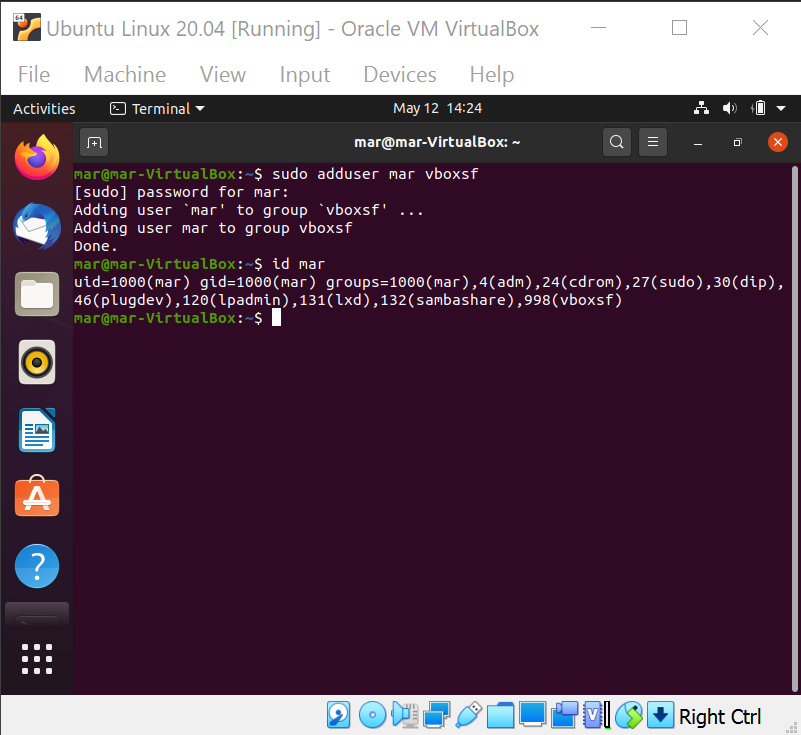Open the terminal hamburger menu
This screenshot has width=801, height=735.
(x=653, y=142)
